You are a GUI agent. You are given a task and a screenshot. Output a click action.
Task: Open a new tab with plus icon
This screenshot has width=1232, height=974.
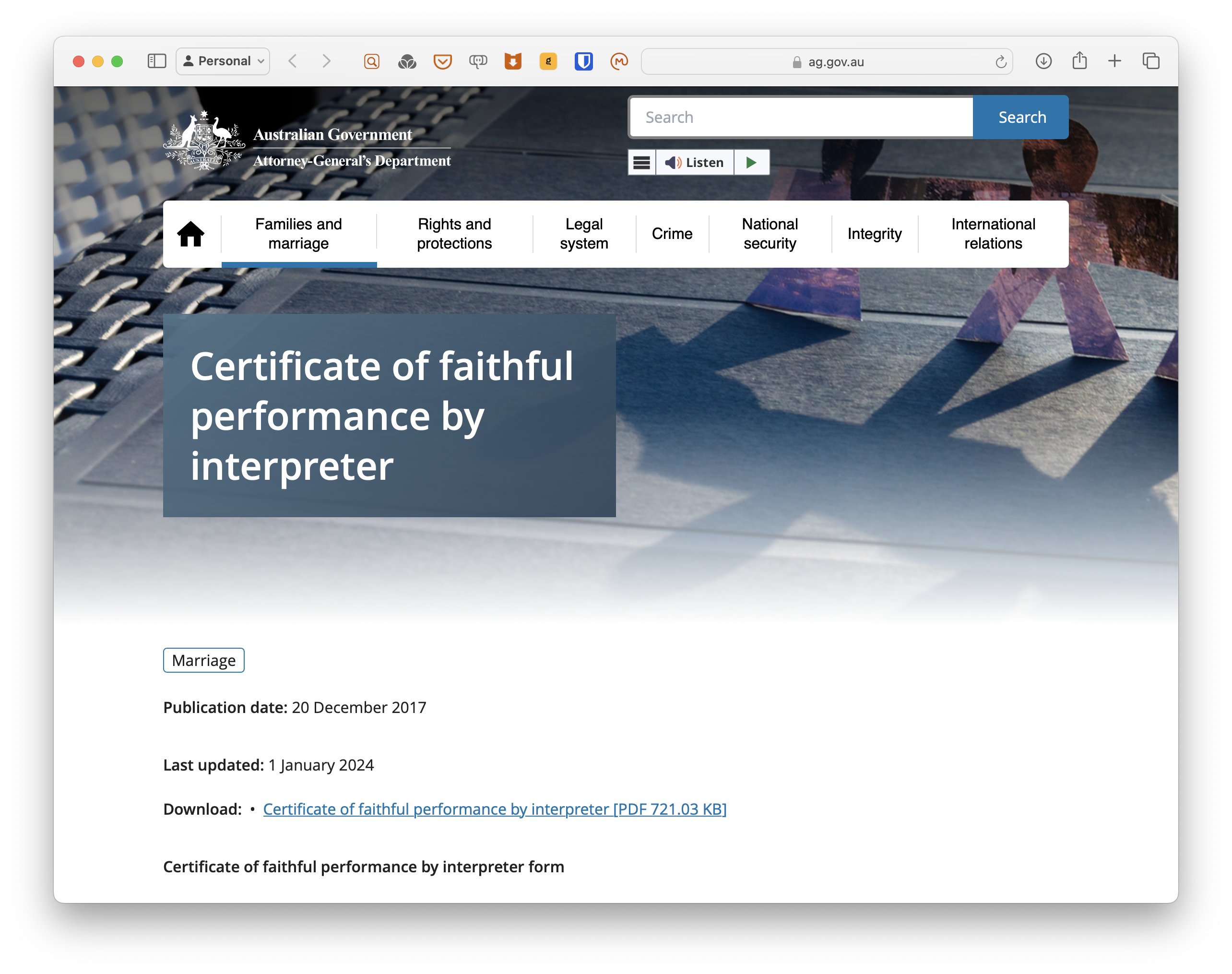click(x=1114, y=61)
